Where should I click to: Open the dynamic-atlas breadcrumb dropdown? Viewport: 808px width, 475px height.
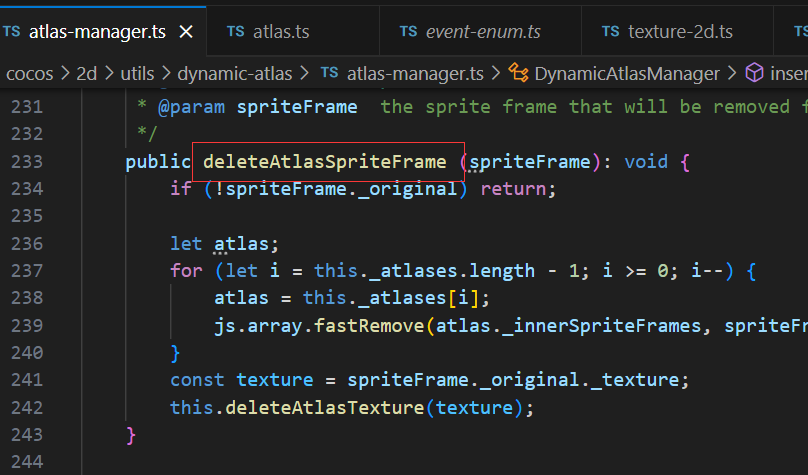click(x=238, y=73)
